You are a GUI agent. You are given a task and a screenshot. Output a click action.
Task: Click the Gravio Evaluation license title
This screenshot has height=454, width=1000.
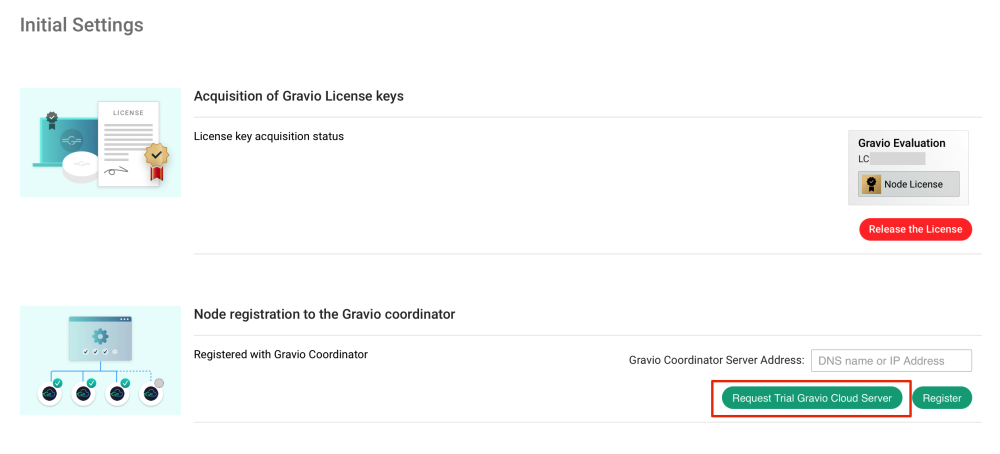pos(901,143)
